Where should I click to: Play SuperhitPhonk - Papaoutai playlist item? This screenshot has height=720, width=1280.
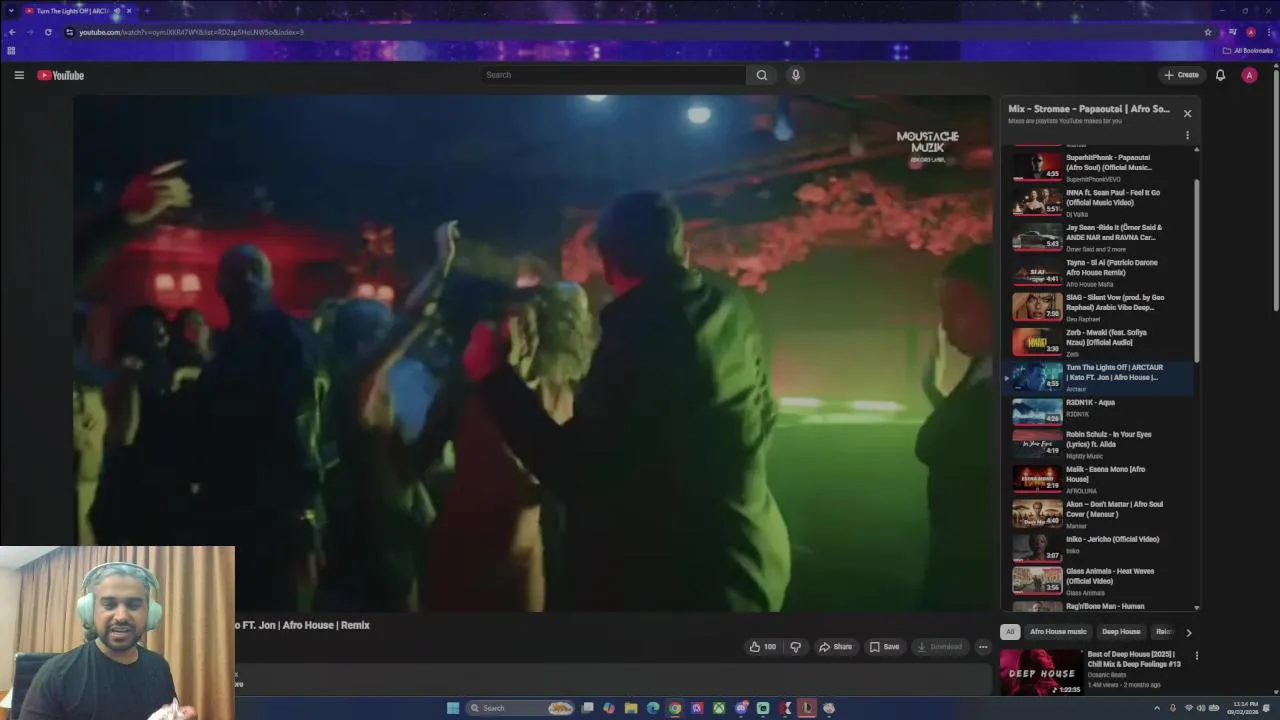(1100, 167)
